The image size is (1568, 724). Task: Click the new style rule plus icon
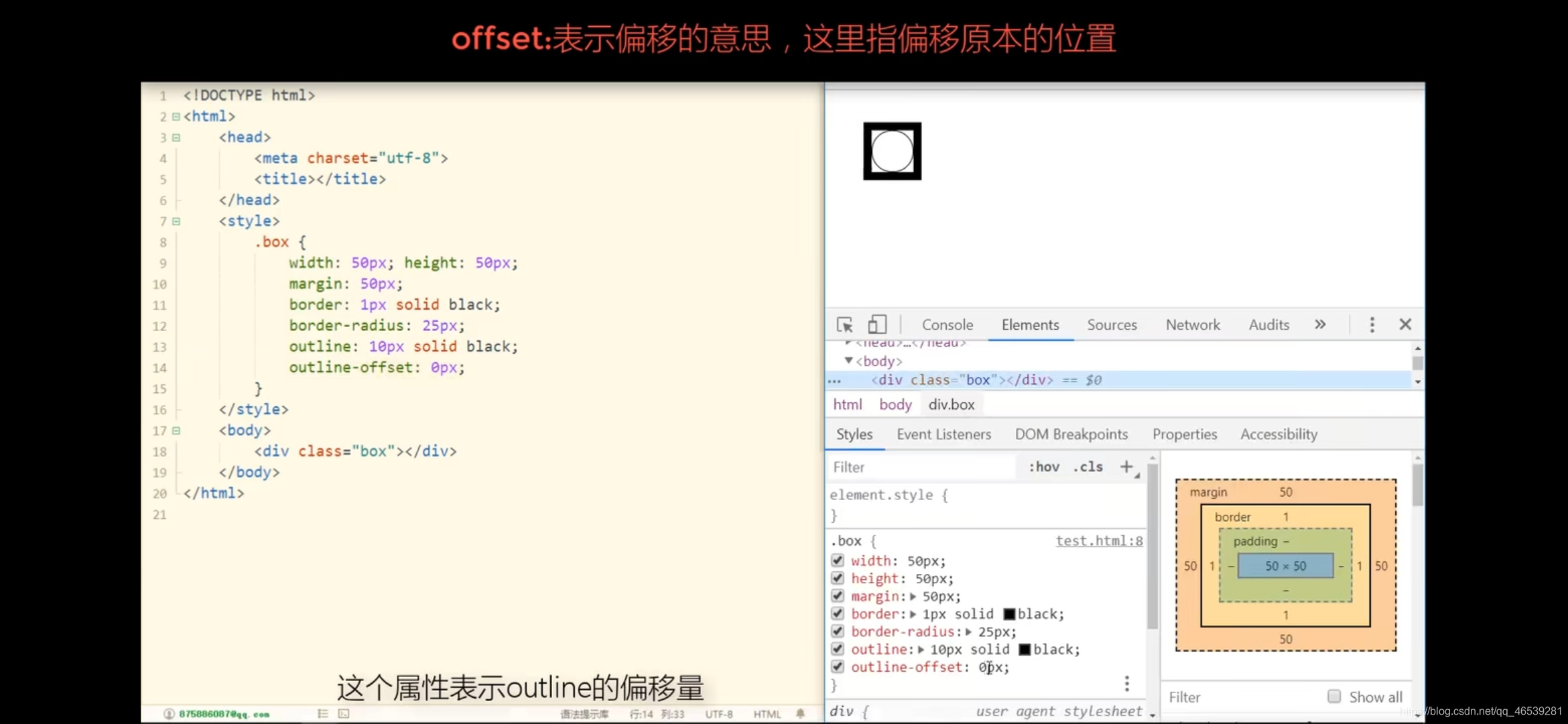coord(1126,467)
